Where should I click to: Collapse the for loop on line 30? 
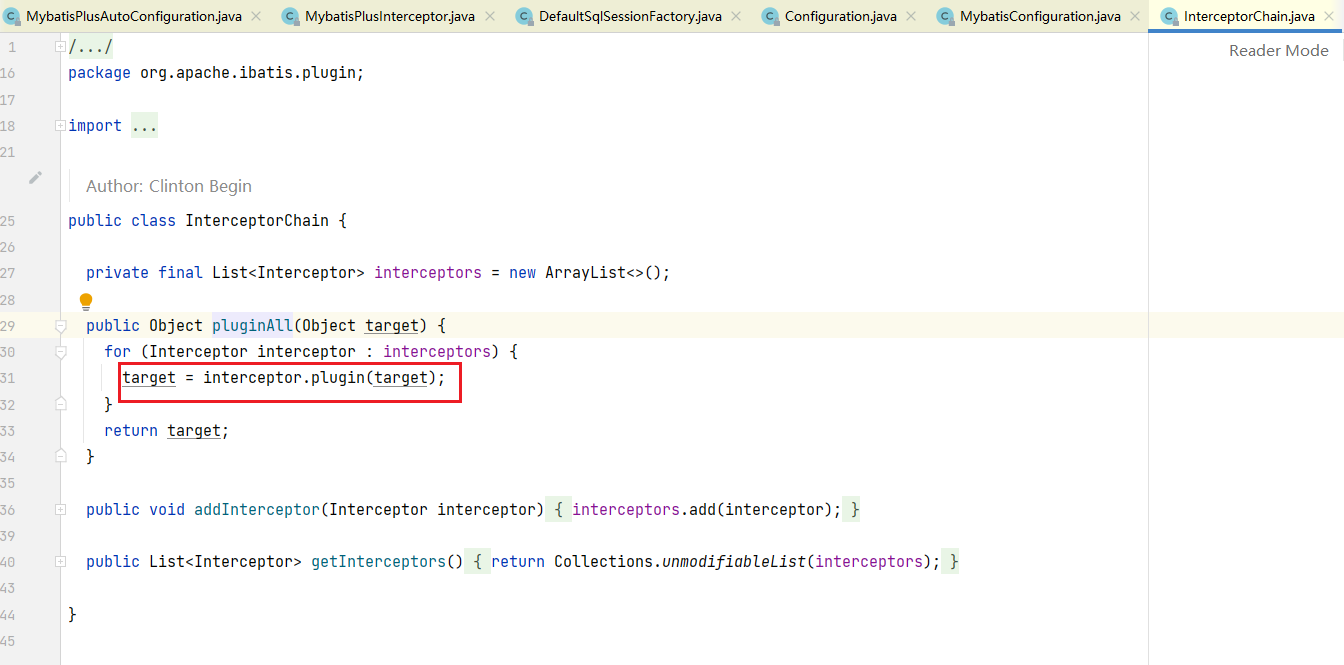point(61,352)
